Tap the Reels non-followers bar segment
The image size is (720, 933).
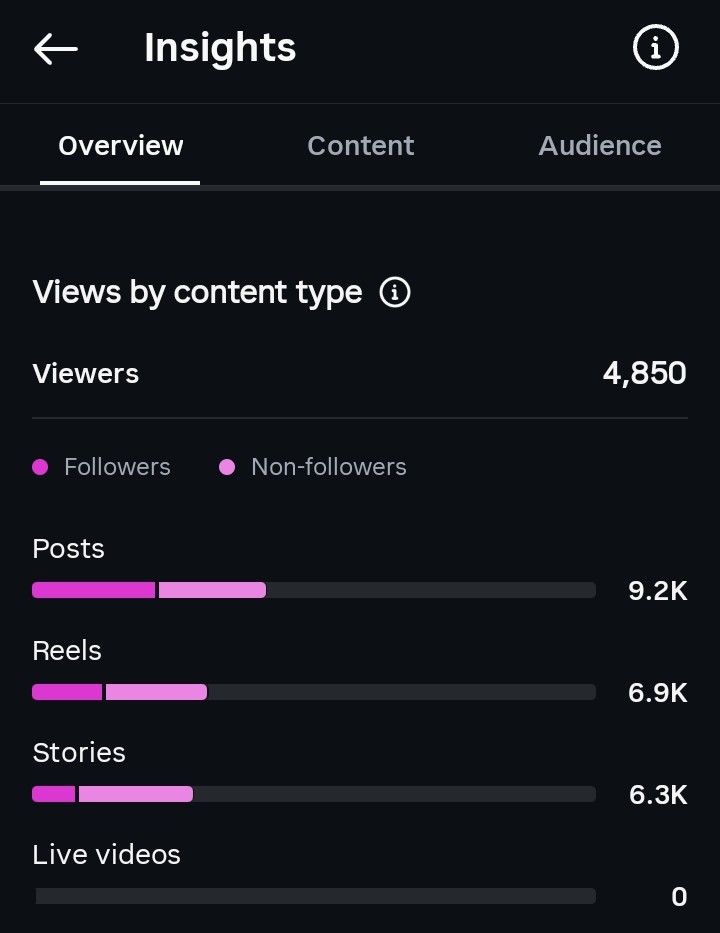pyautogui.click(x=156, y=692)
